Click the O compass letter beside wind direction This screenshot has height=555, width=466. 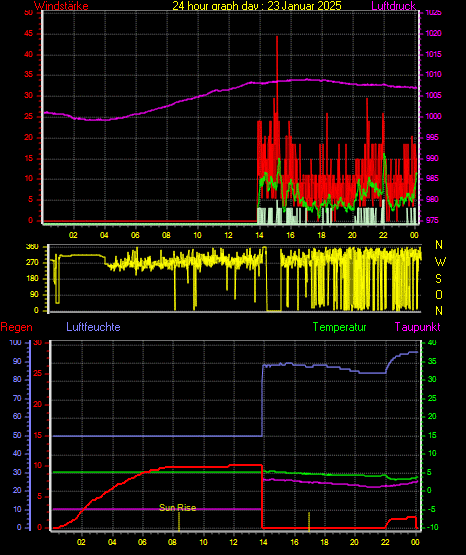439,294
